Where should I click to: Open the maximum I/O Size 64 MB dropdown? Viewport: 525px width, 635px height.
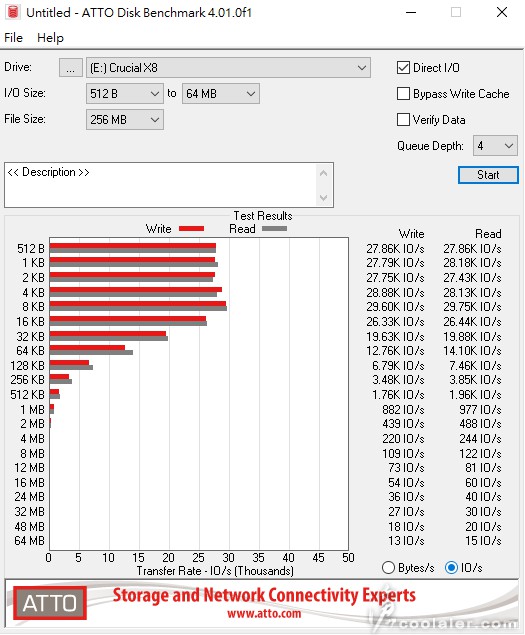tap(220, 94)
